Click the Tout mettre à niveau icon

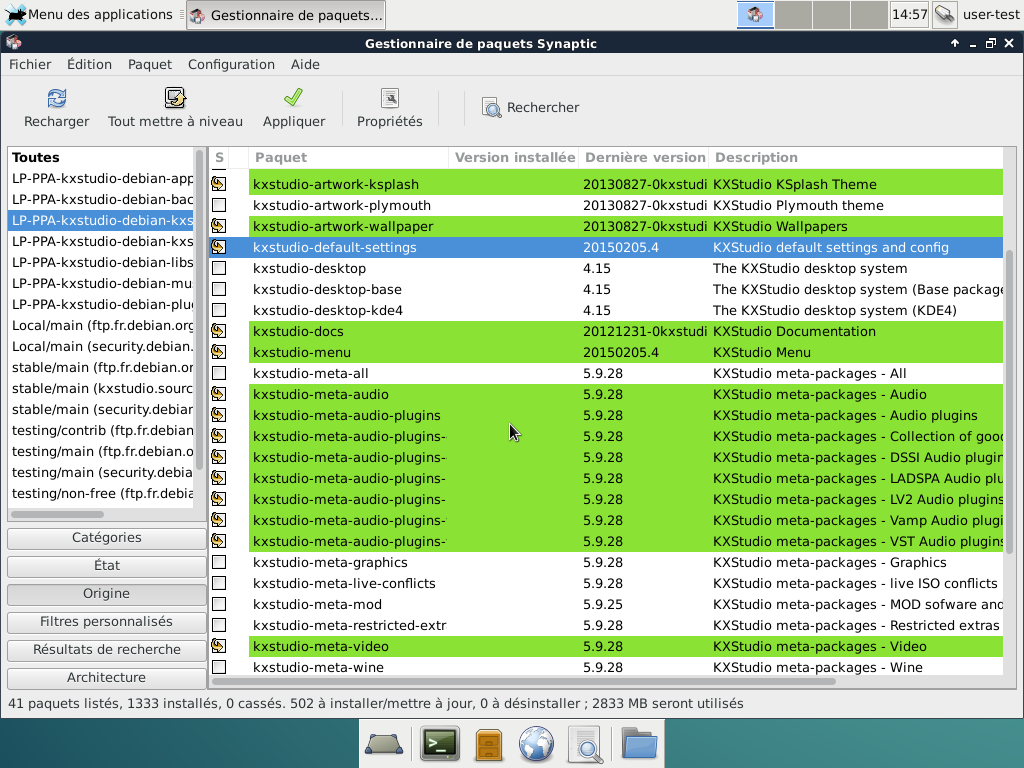pos(175,98)
